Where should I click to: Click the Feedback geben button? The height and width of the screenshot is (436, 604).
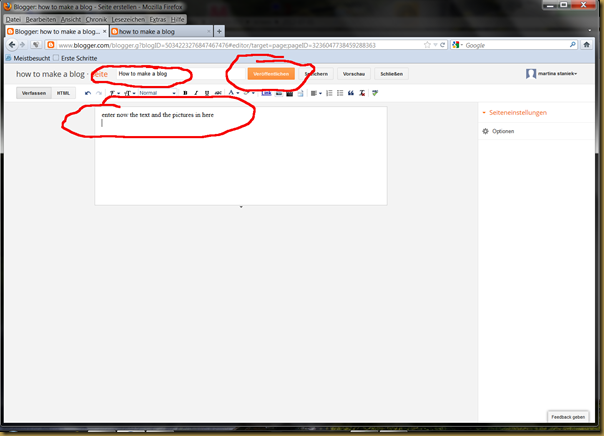pos(568,417)
